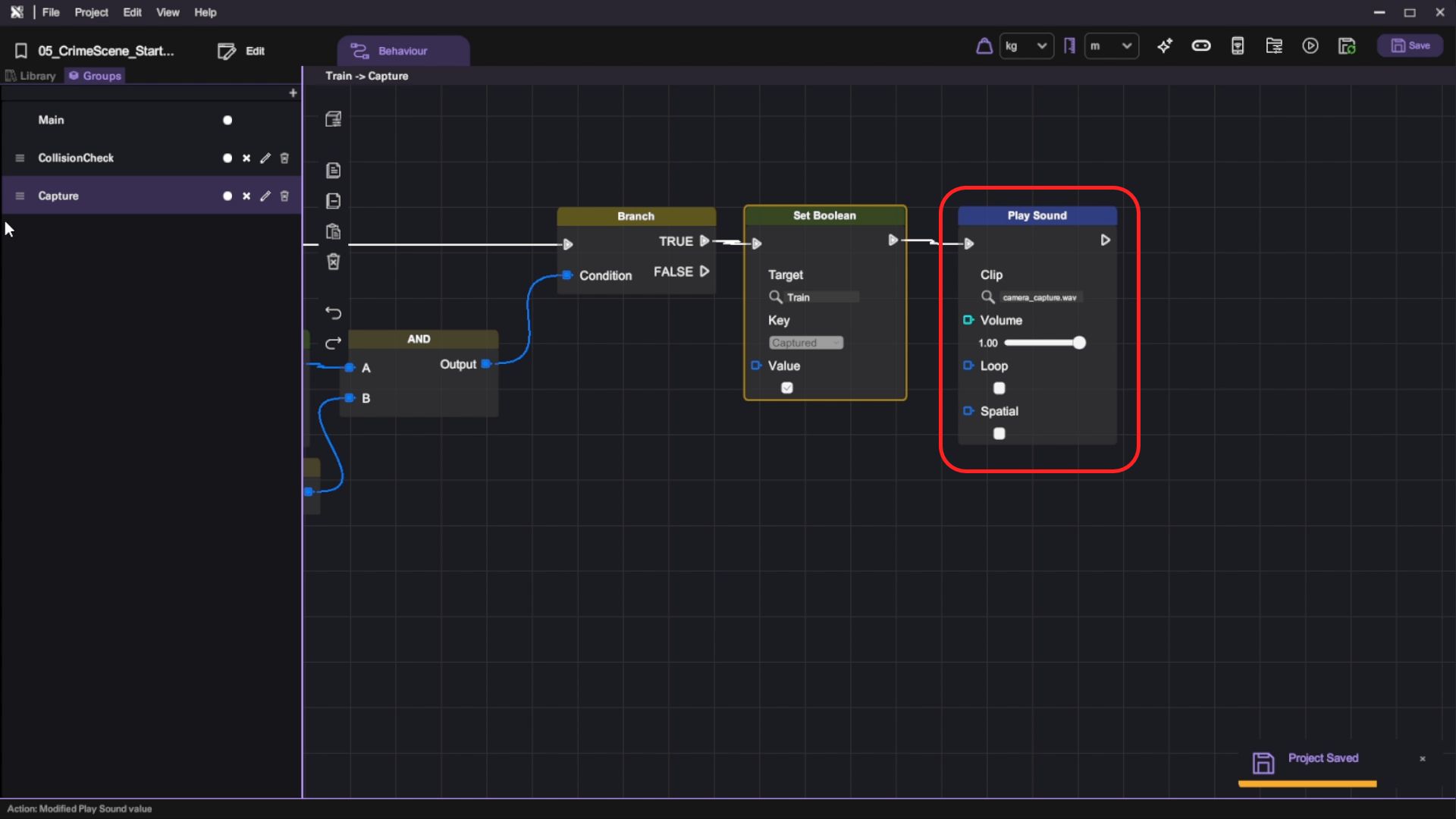Open the Captured key dropdown

tap(805, 343)
